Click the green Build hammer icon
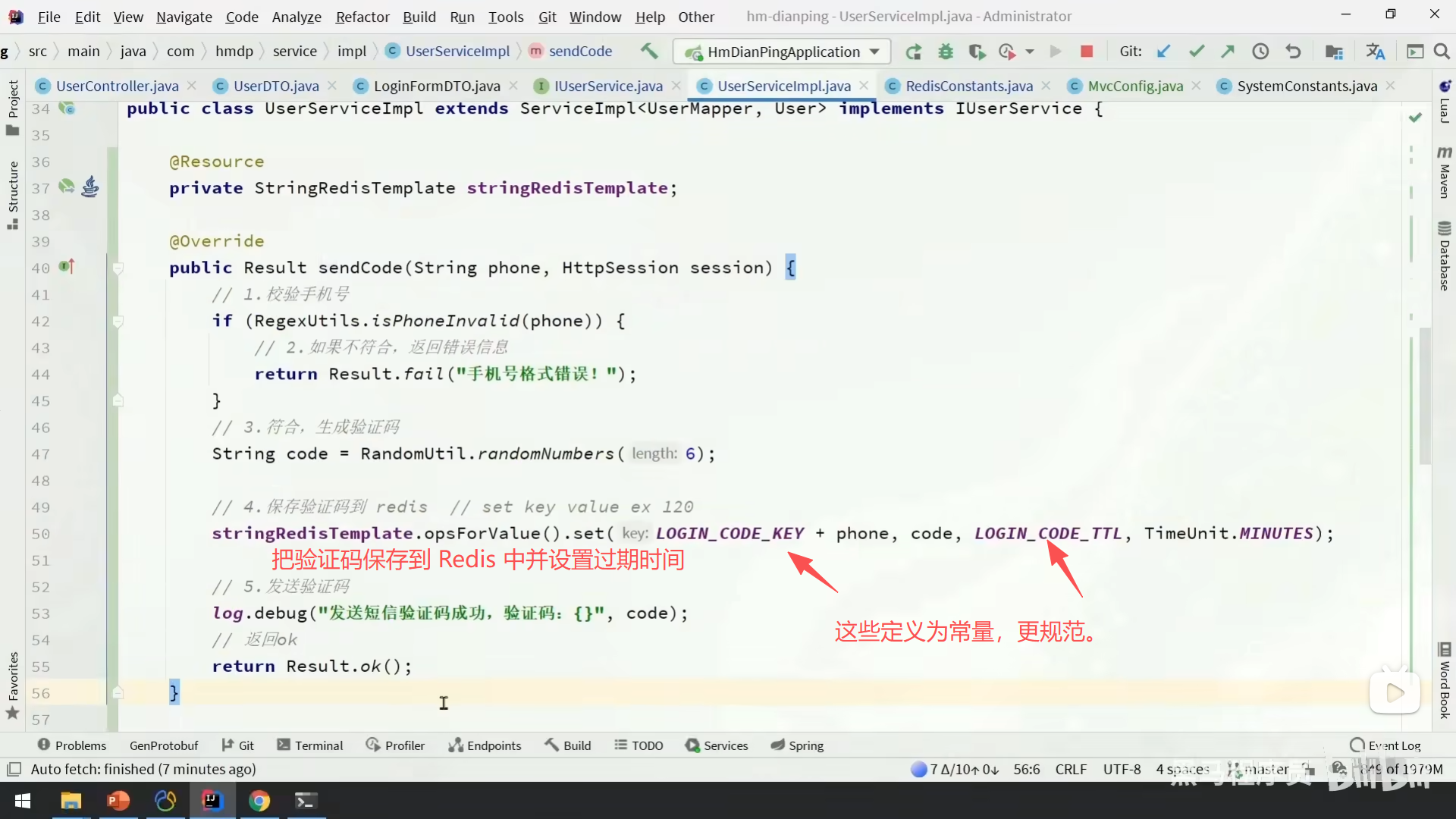This screenshot has height=819, width=1456. (x=649, y=51)
